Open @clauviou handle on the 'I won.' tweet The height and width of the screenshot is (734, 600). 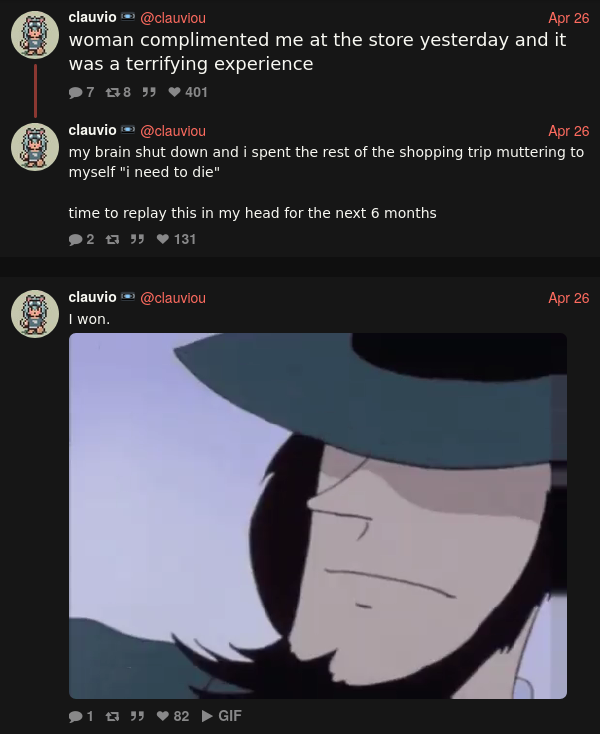[173, 298]
